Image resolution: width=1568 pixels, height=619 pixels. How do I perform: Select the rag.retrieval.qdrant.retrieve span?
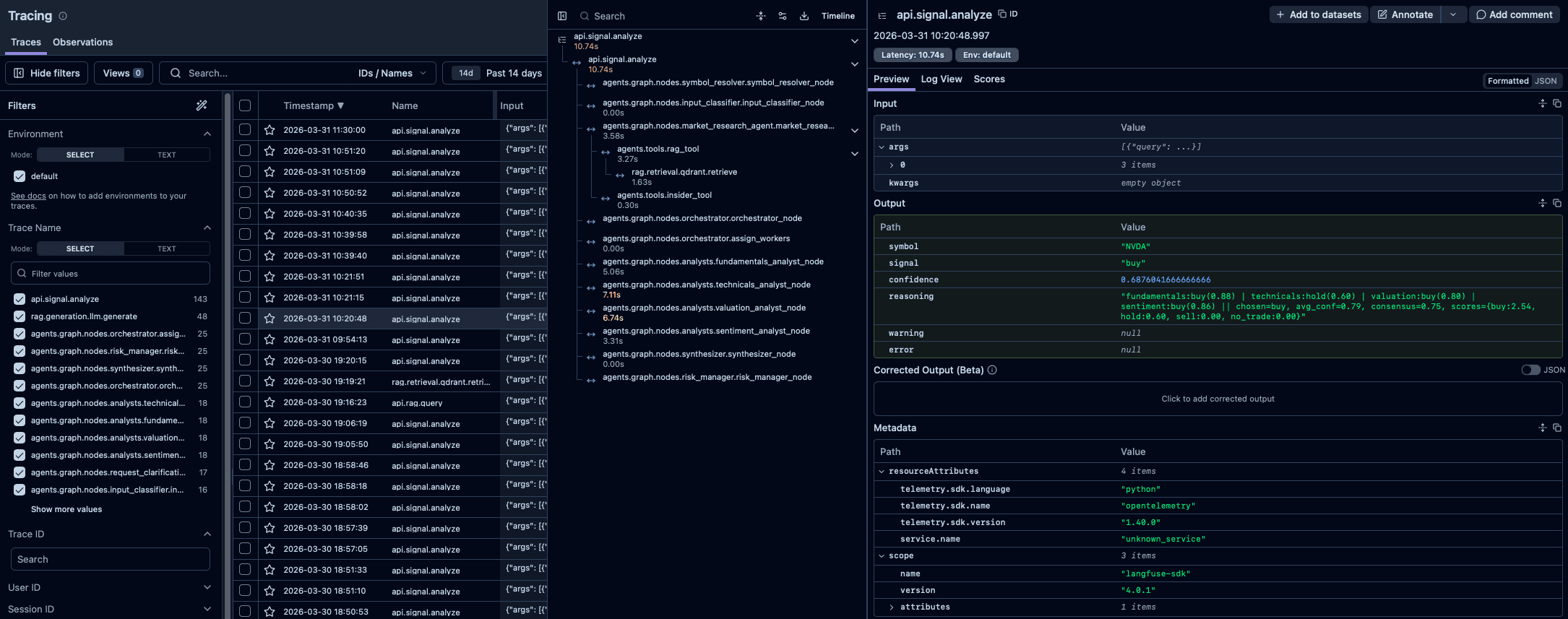684,172
